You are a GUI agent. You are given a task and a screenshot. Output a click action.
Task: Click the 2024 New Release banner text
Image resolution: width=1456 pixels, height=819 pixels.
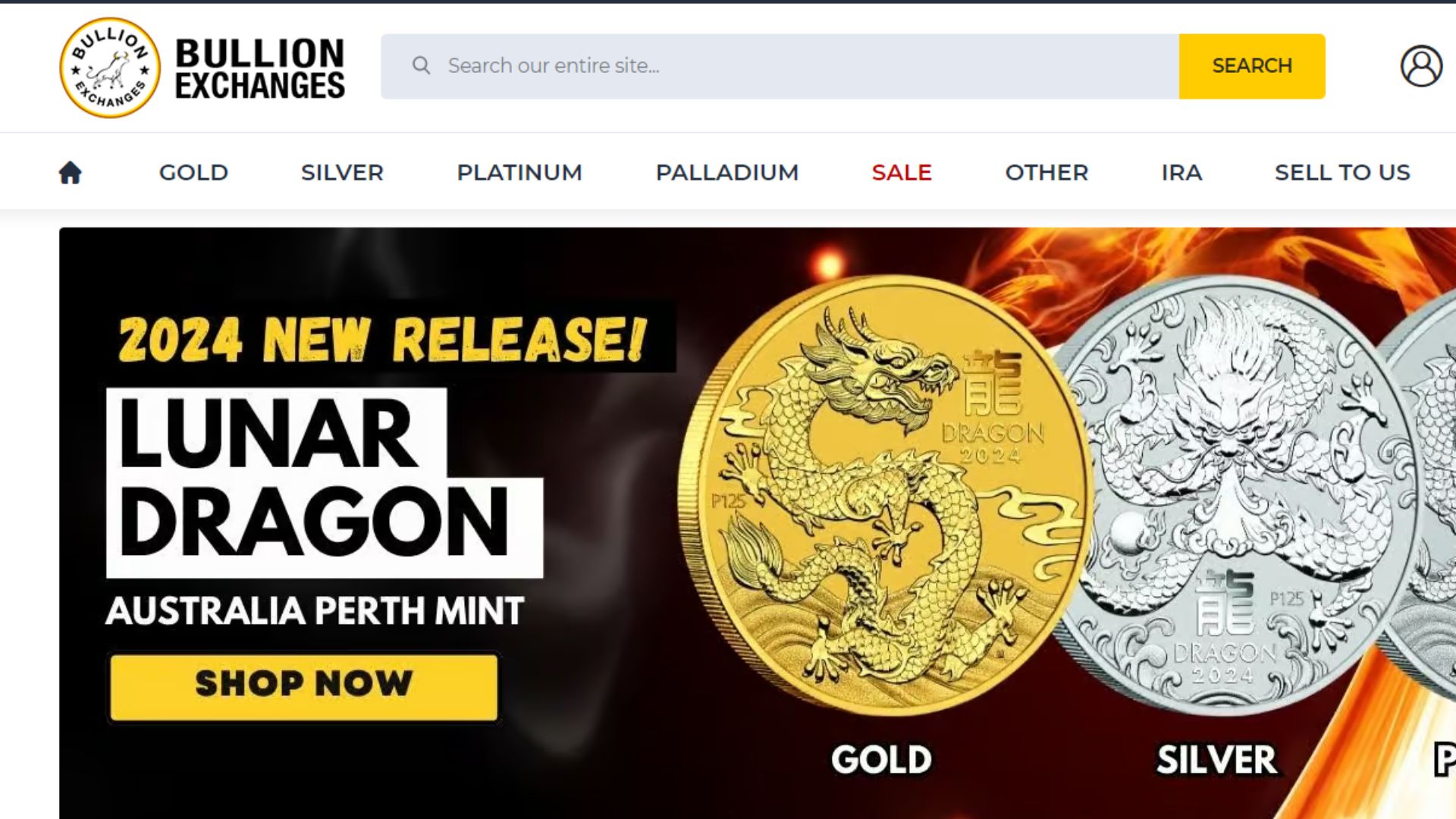[x=383, y=339]
